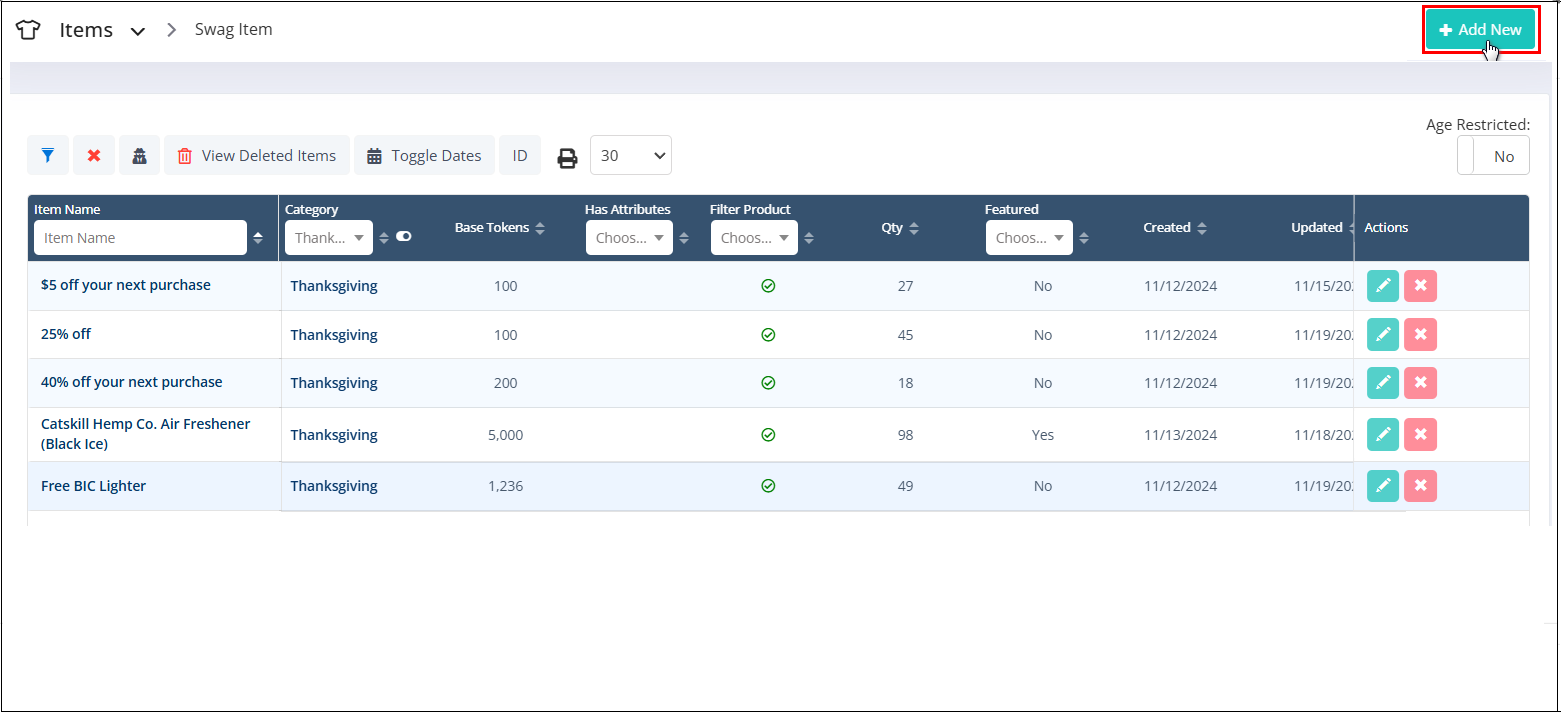
Task: Open View Deleted Items
Action: (x=257, y=156)
